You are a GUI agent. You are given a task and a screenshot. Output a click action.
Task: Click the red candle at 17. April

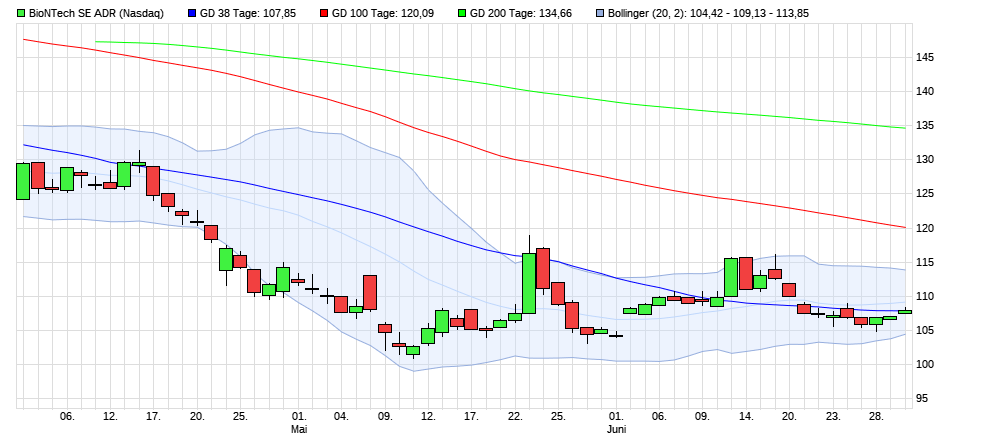(x=153, y=181)
